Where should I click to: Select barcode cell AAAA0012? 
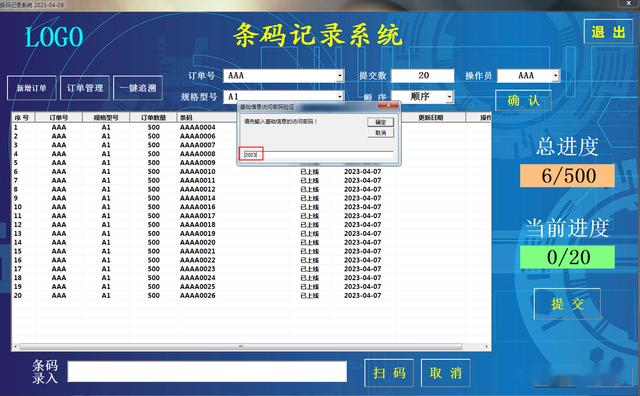(198, 189)
